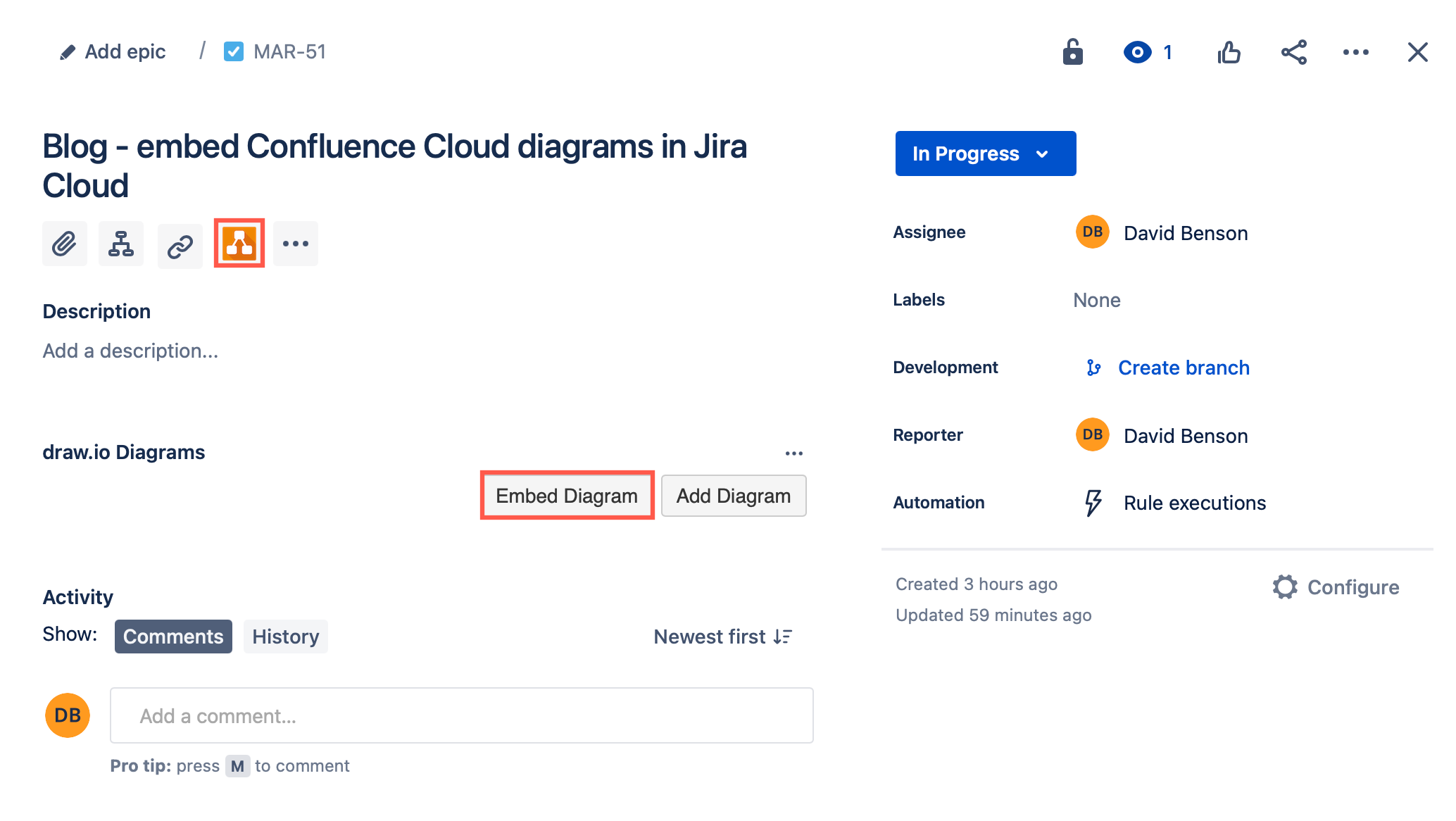Open the lock restrictions icon
1456x821 pixels.
(x=1072, y=51)
